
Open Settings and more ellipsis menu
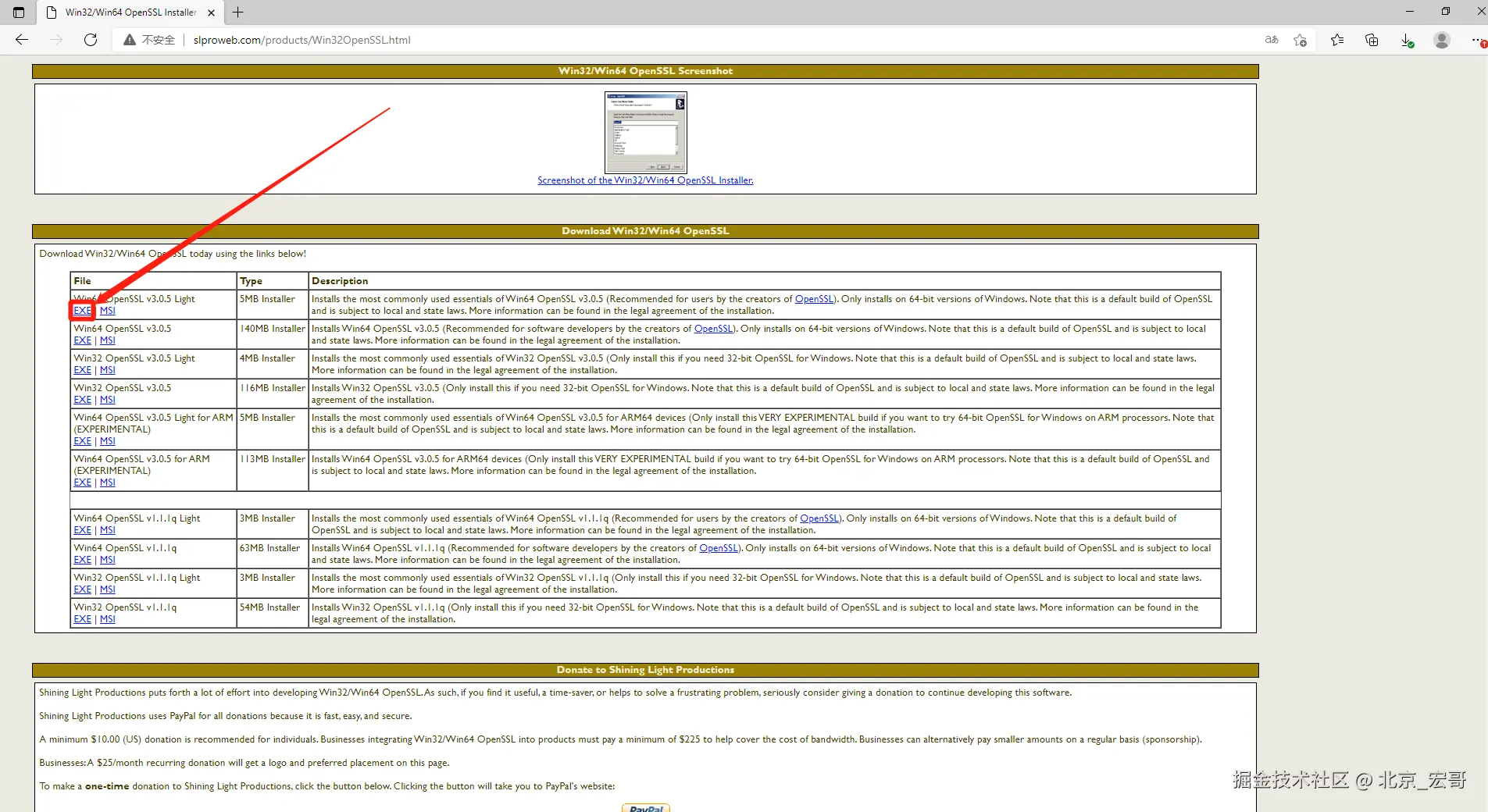click(x=1477, y=40)
